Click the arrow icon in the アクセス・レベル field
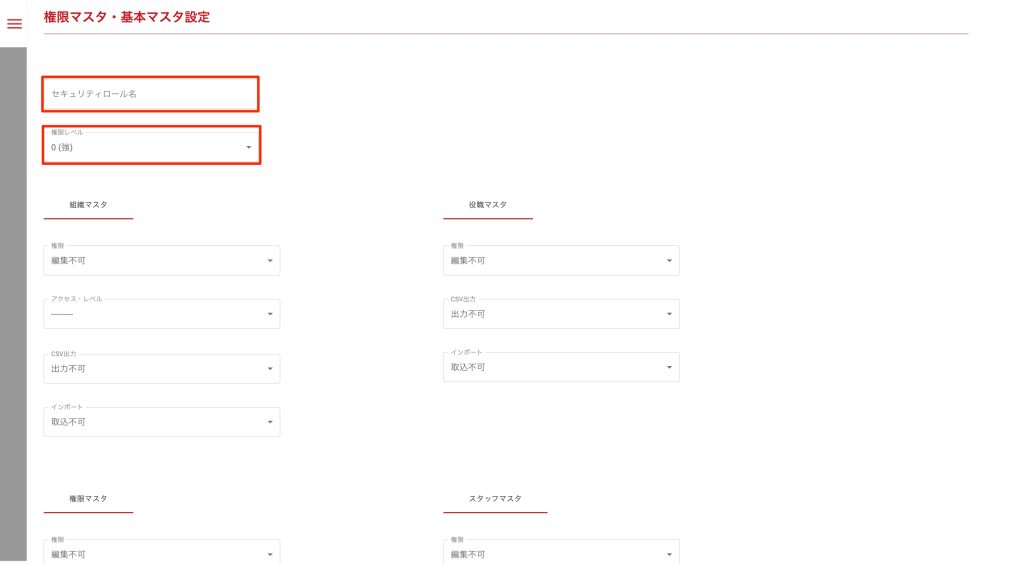This screenshot has height=564, width=1024. tap(269, 314)
